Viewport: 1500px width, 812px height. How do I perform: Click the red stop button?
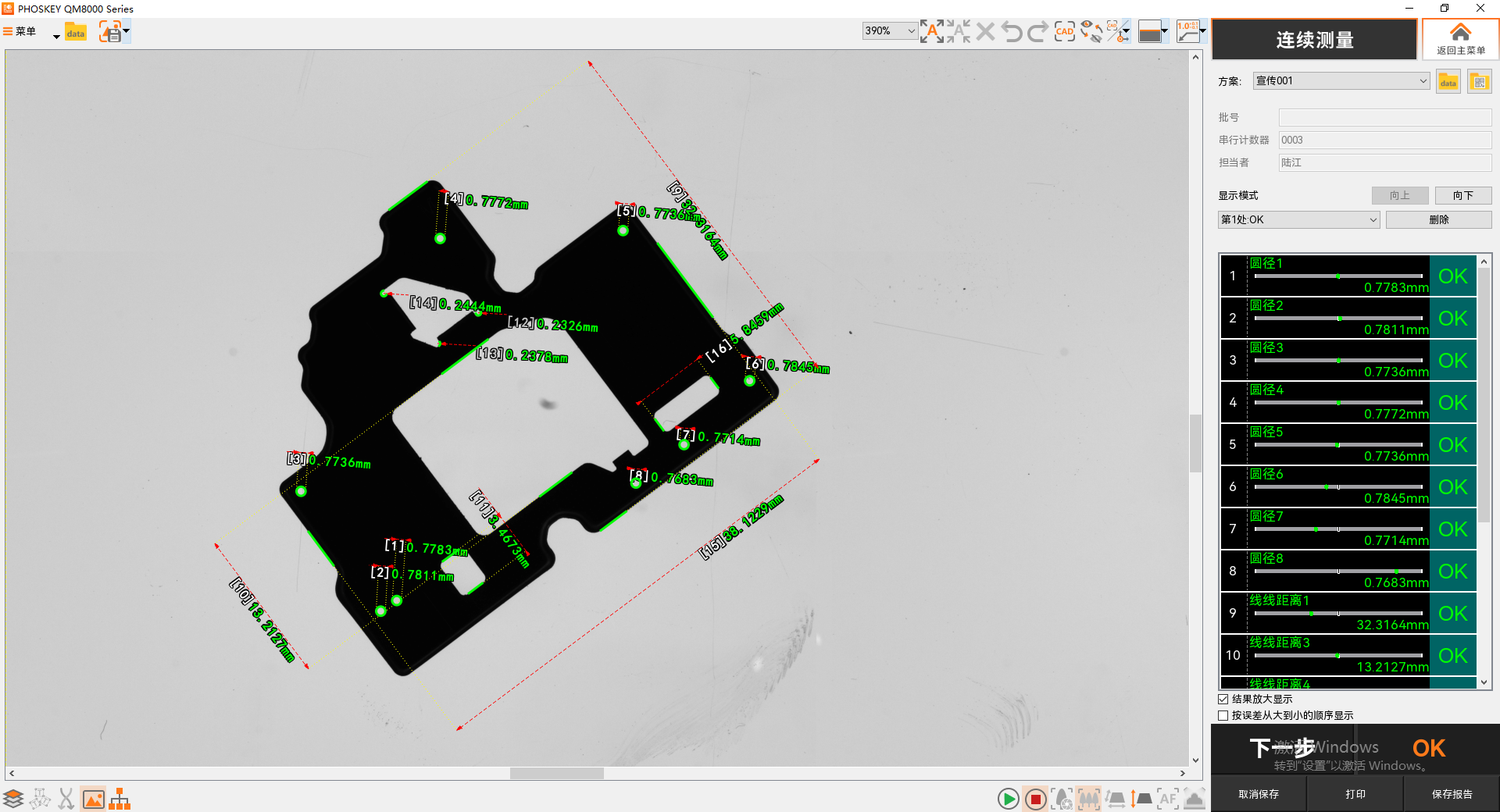point(1035,799)
